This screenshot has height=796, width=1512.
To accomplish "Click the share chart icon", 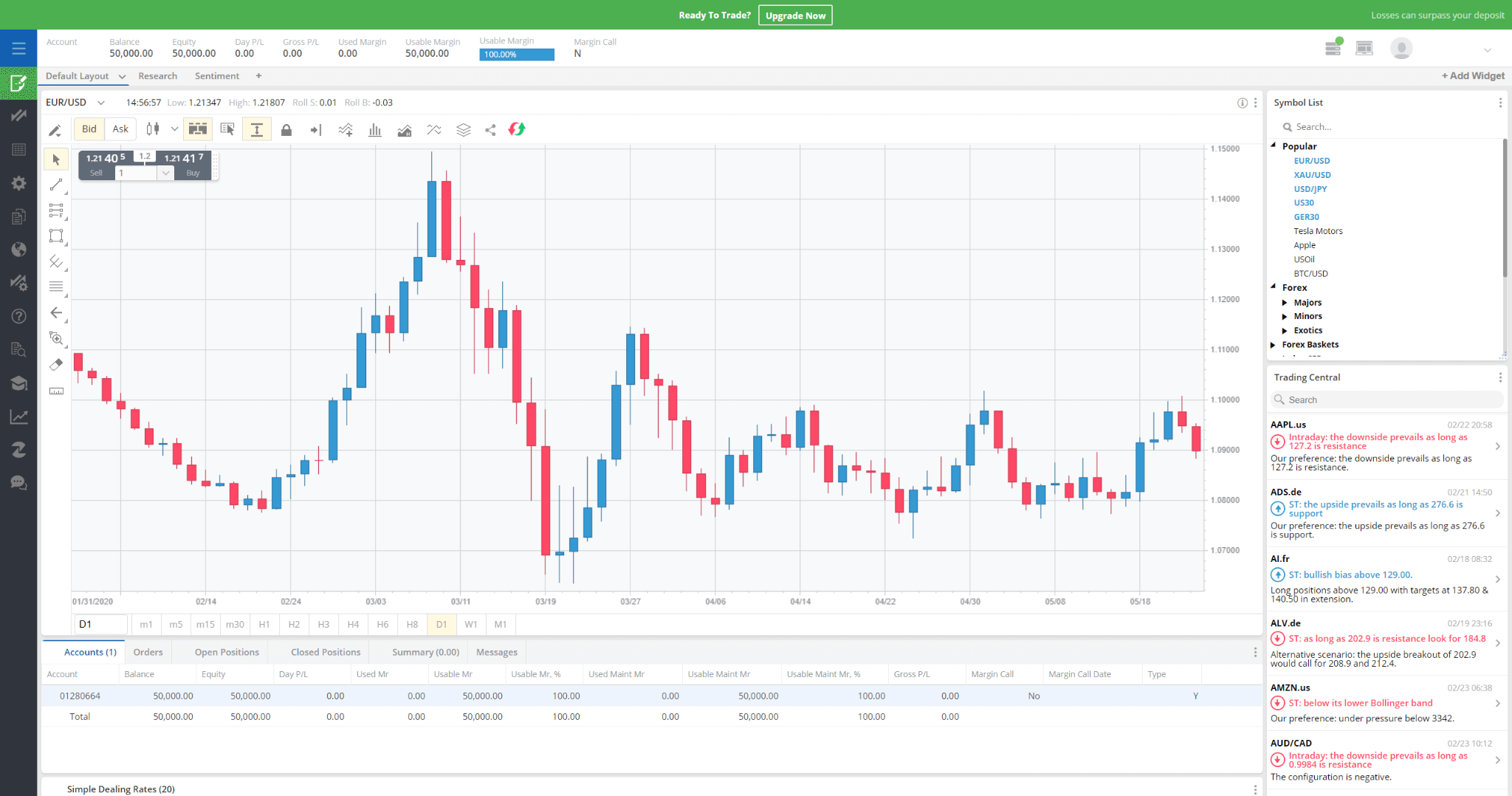I will tap(490, 129).
